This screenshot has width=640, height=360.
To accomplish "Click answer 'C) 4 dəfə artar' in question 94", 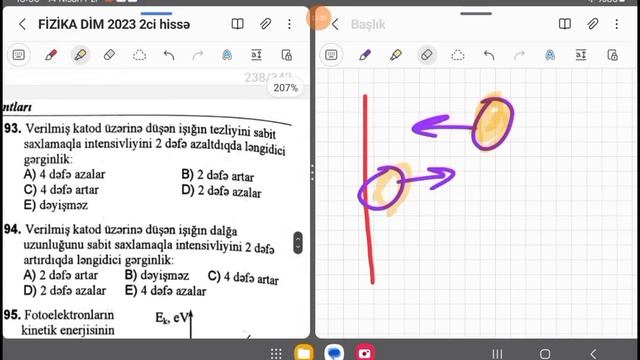I will [243, 278].
